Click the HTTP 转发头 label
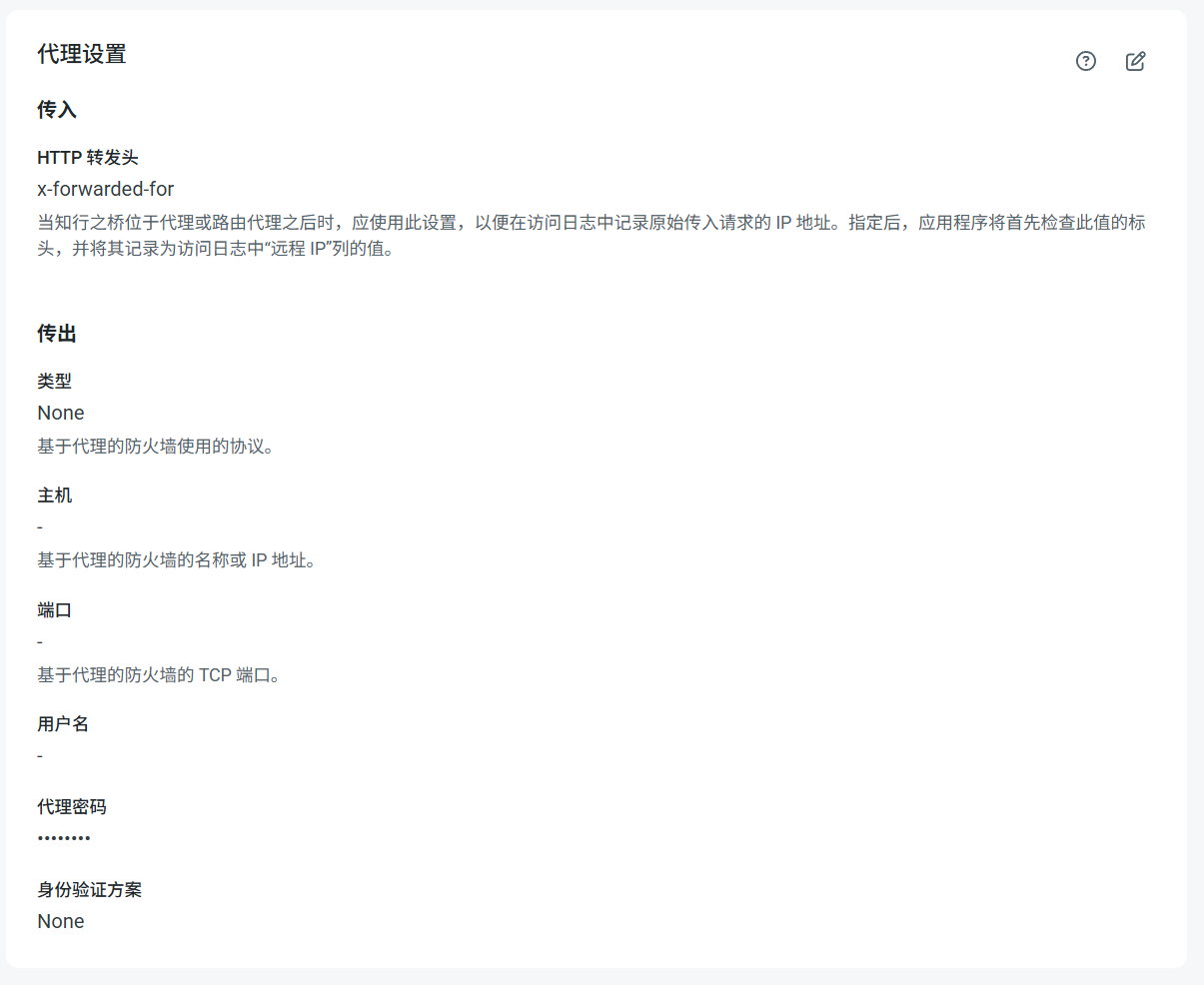Screen dimensions: 1204x985 tap(88, 158)
